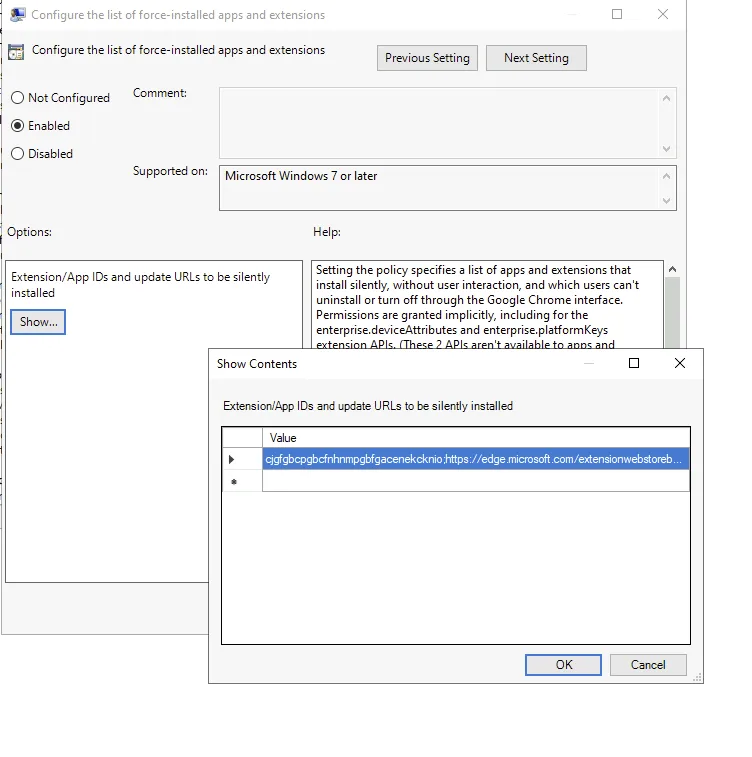Select the extension ID value row
The width and height of the screenshot is (752, 757).
(x=476, y=459)
